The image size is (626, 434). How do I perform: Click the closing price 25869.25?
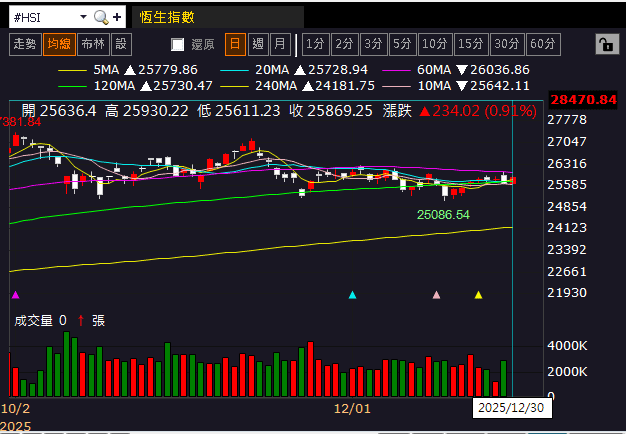(340, 111)
